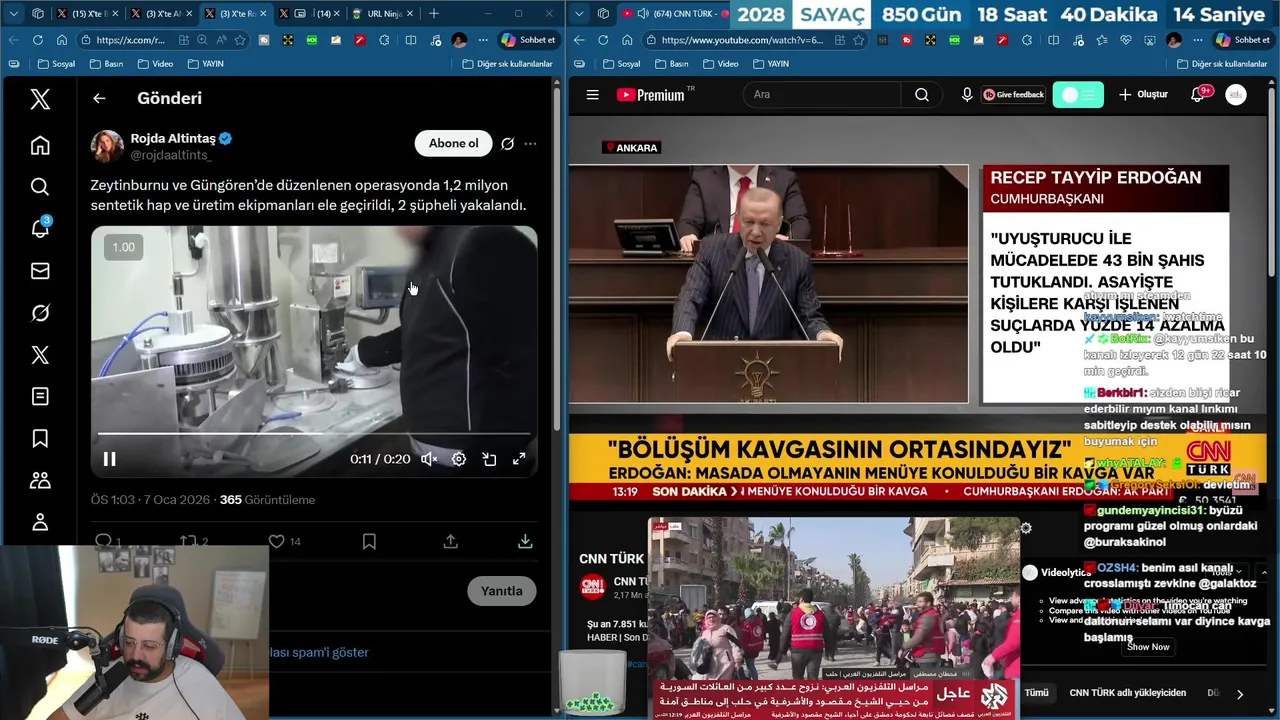1280x720 pixels.
Task: Unmute the X video sound
Action: pos(429,459)
